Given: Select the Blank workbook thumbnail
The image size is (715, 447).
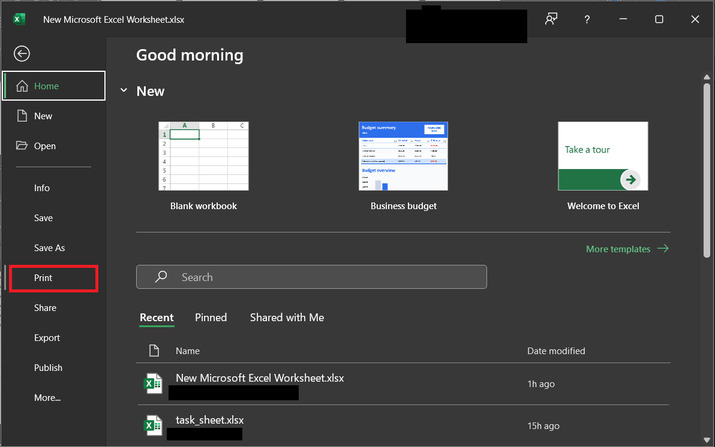Looking at the screenshot, I should 203,157.
